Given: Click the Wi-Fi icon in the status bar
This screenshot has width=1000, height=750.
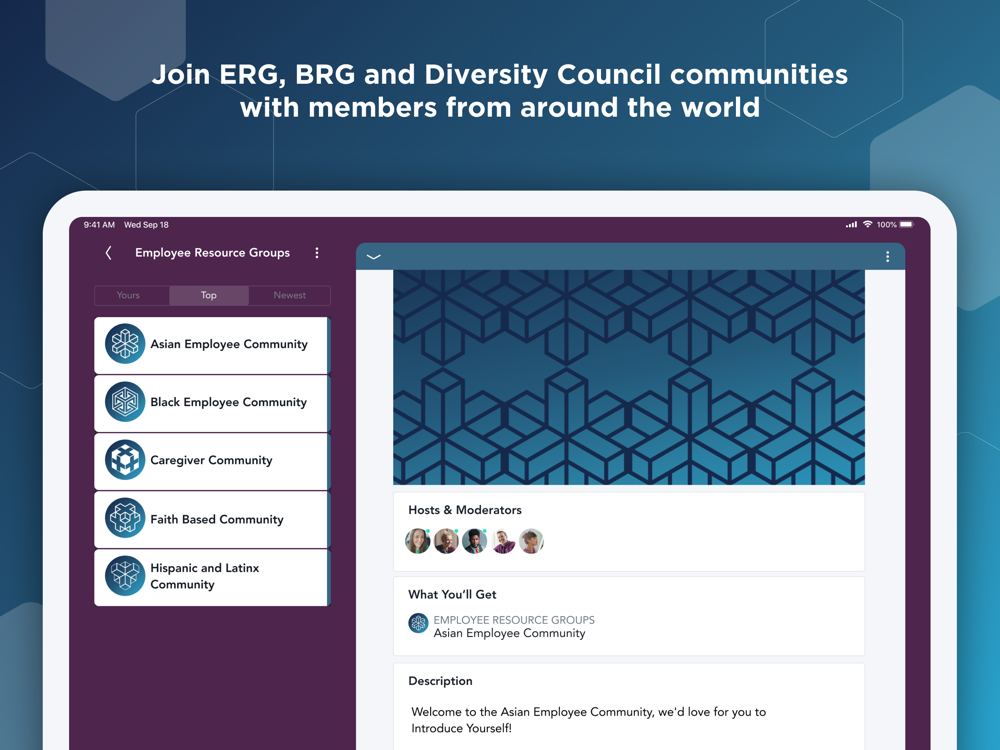Looking at the screenshot, I should pyautogui.click(x=867, y=224).
